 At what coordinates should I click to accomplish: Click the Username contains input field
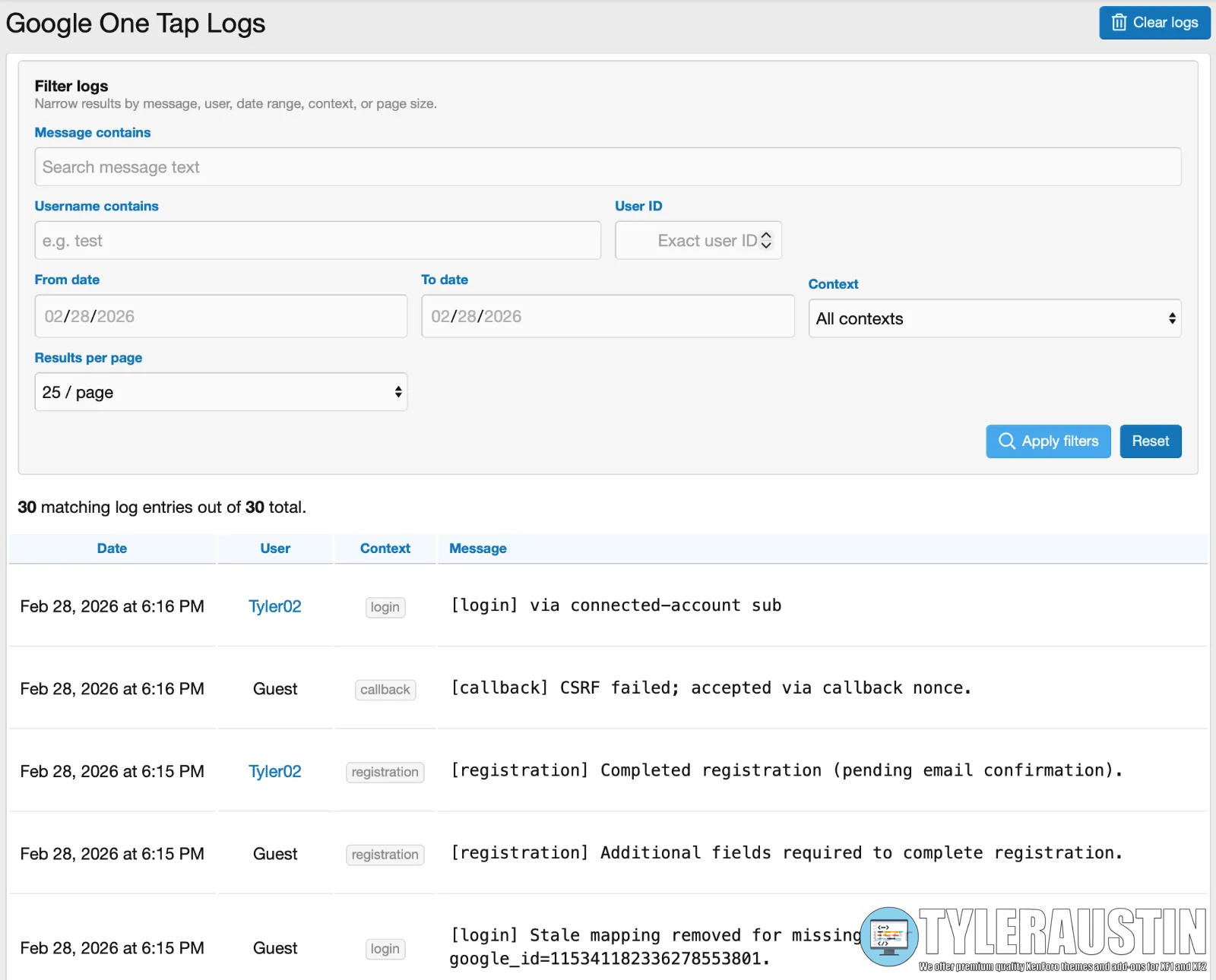318,241
